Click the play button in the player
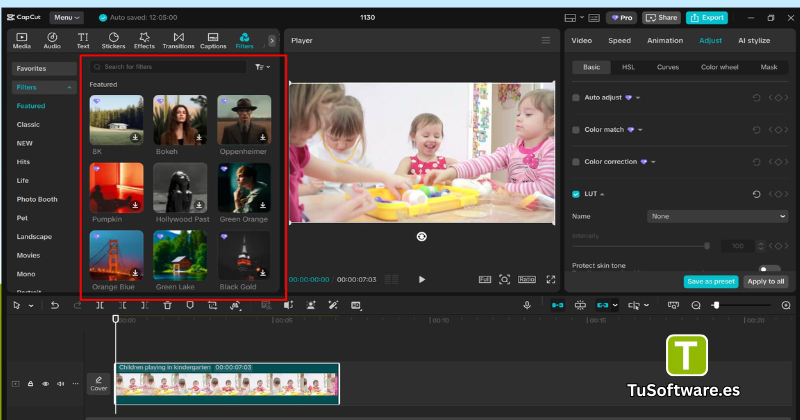The height and width of the screenshot is (420, 800). (x=421, y=279)
